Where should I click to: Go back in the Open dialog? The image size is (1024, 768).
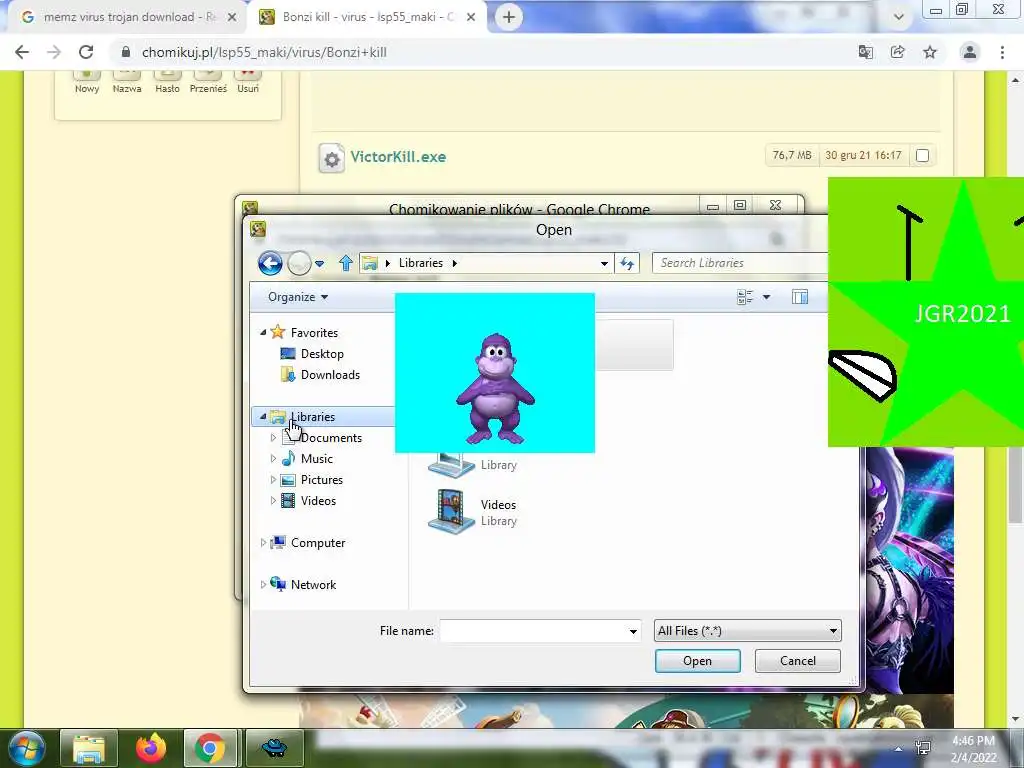coord(270,263)
